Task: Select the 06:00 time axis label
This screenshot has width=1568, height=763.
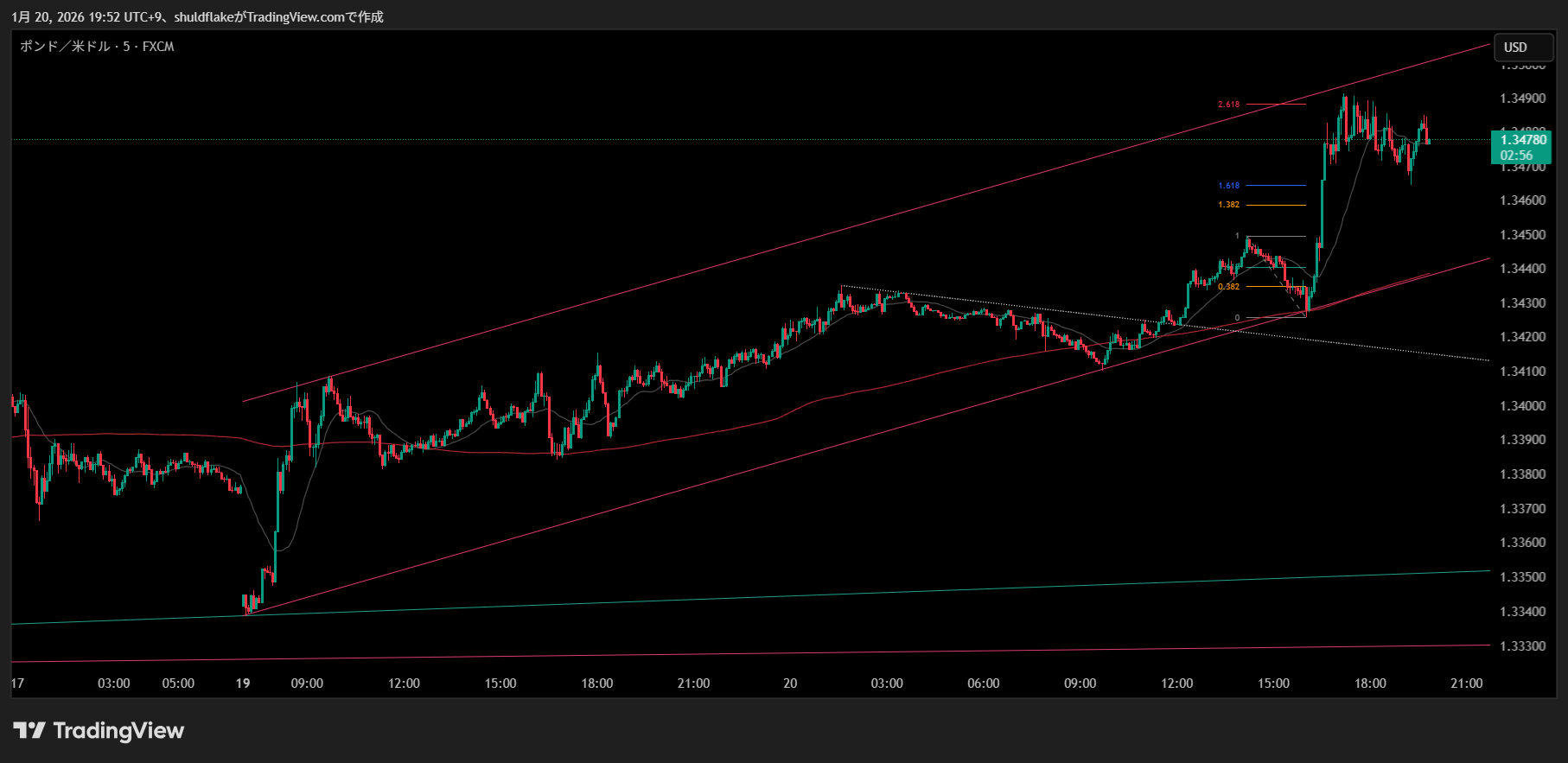Action: coord(983,684)
